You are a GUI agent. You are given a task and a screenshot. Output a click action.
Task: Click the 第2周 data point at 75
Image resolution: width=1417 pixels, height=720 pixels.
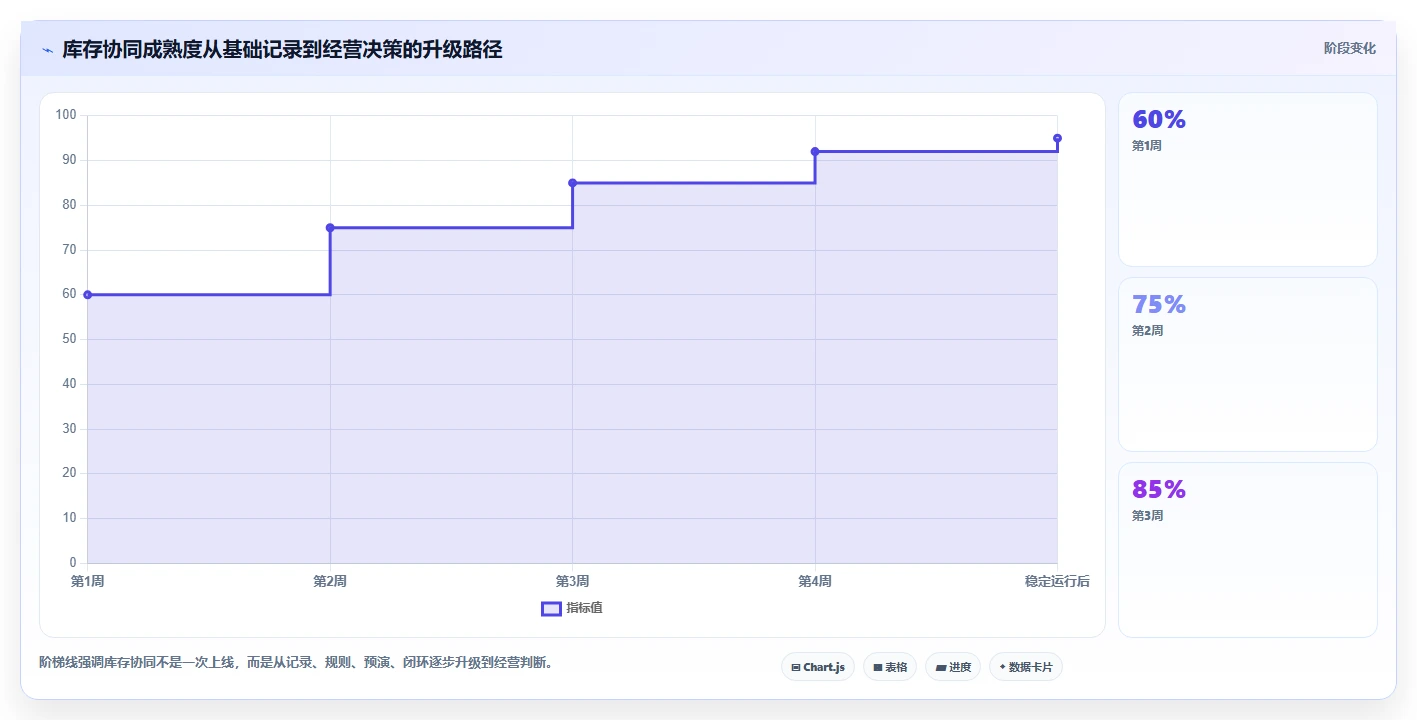(330, 228)
